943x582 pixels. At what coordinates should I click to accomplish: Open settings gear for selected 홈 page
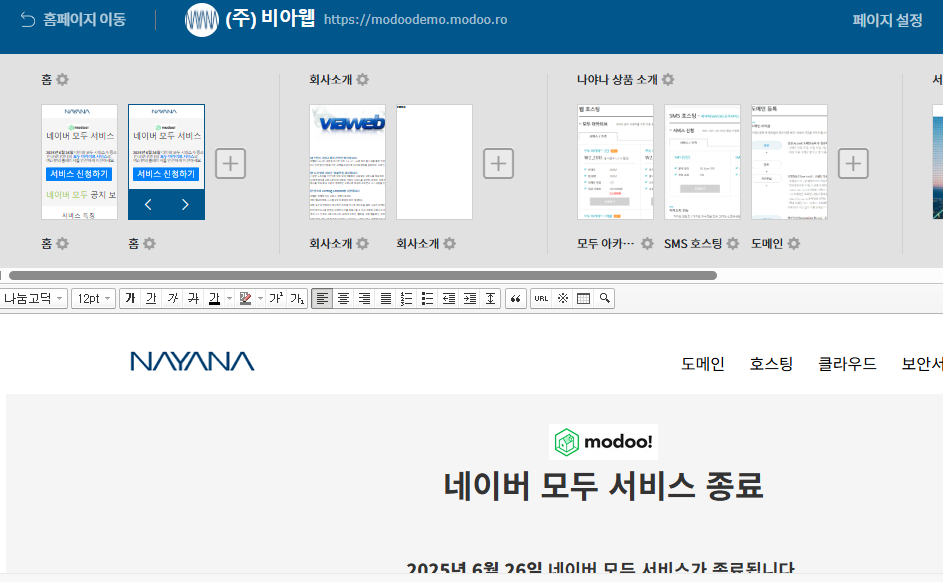click(x=149, y=244)
